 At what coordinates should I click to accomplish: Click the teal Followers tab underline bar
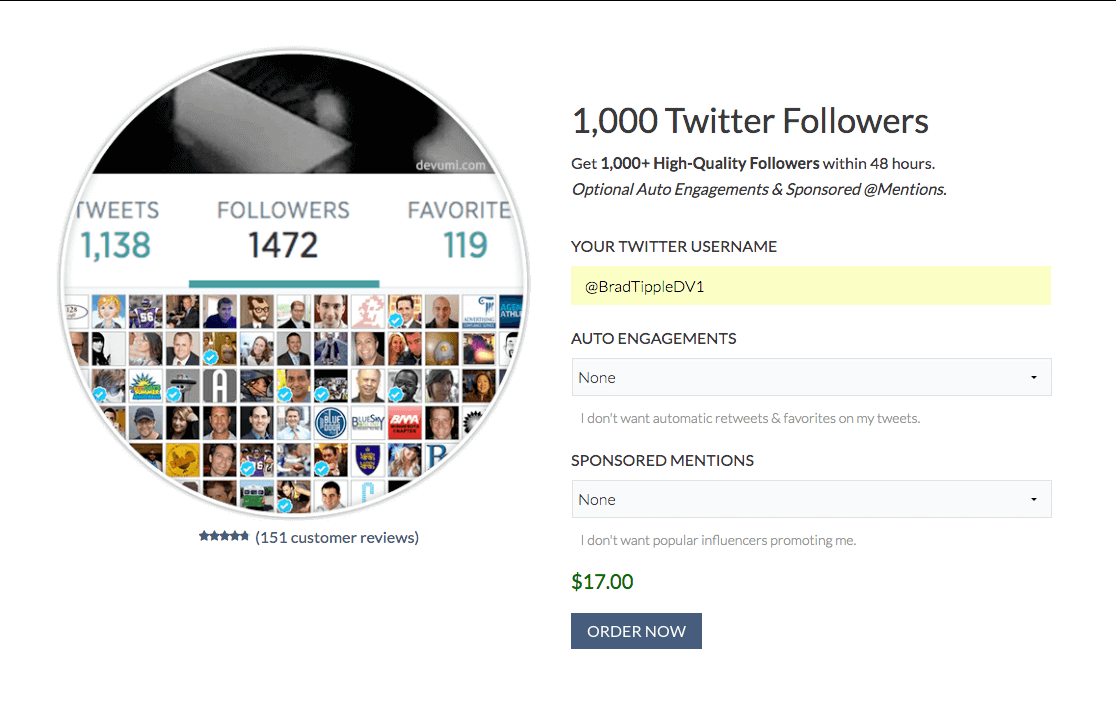284,284
